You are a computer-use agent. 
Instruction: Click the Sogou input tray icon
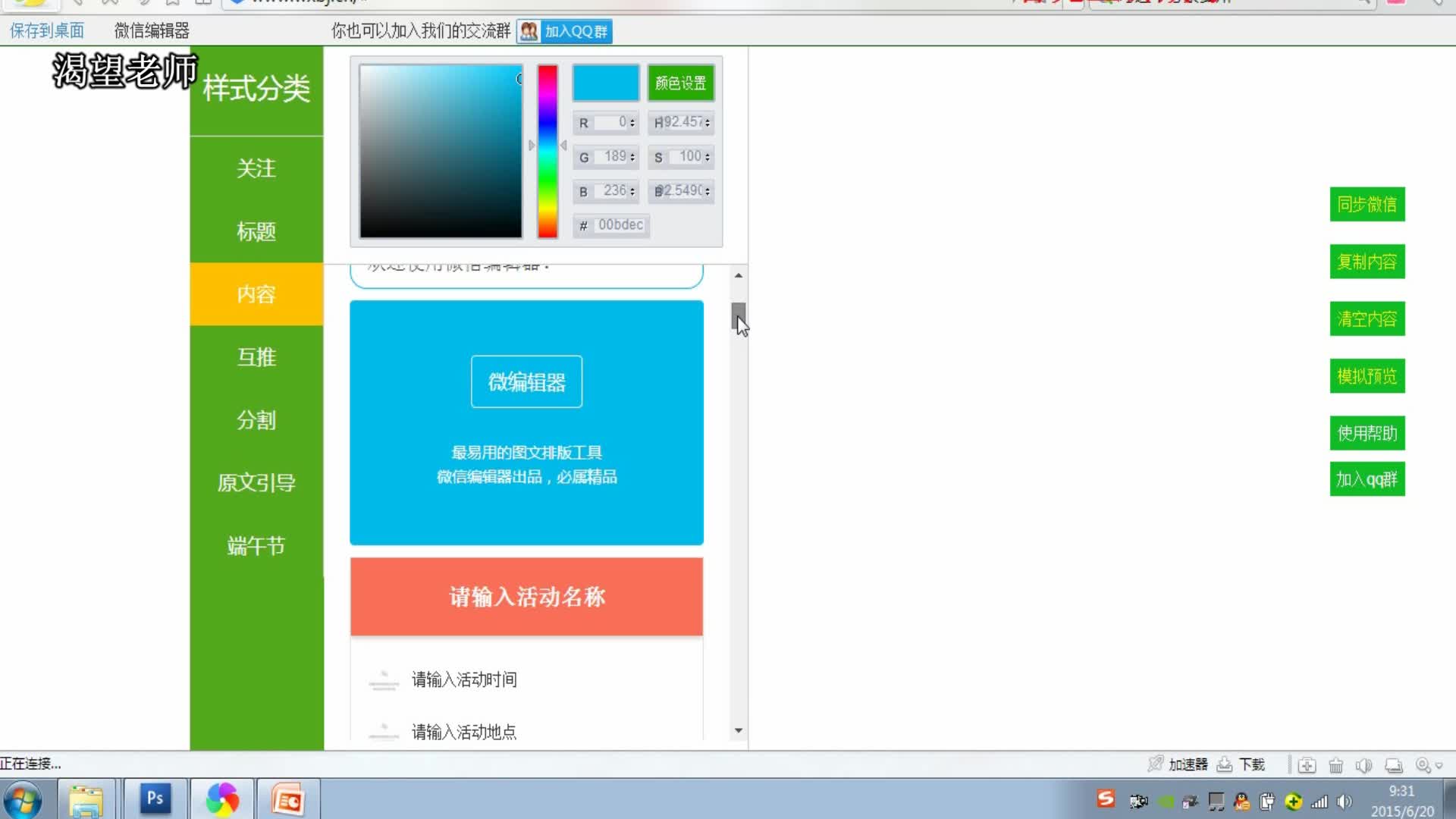pyautogui.click(x=1106, y=799)
